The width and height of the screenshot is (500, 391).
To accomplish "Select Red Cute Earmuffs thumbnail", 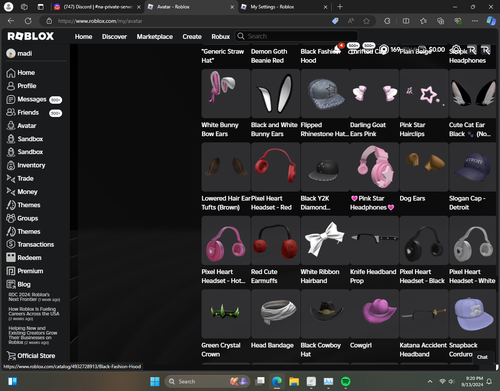I will tap(275, 240).
